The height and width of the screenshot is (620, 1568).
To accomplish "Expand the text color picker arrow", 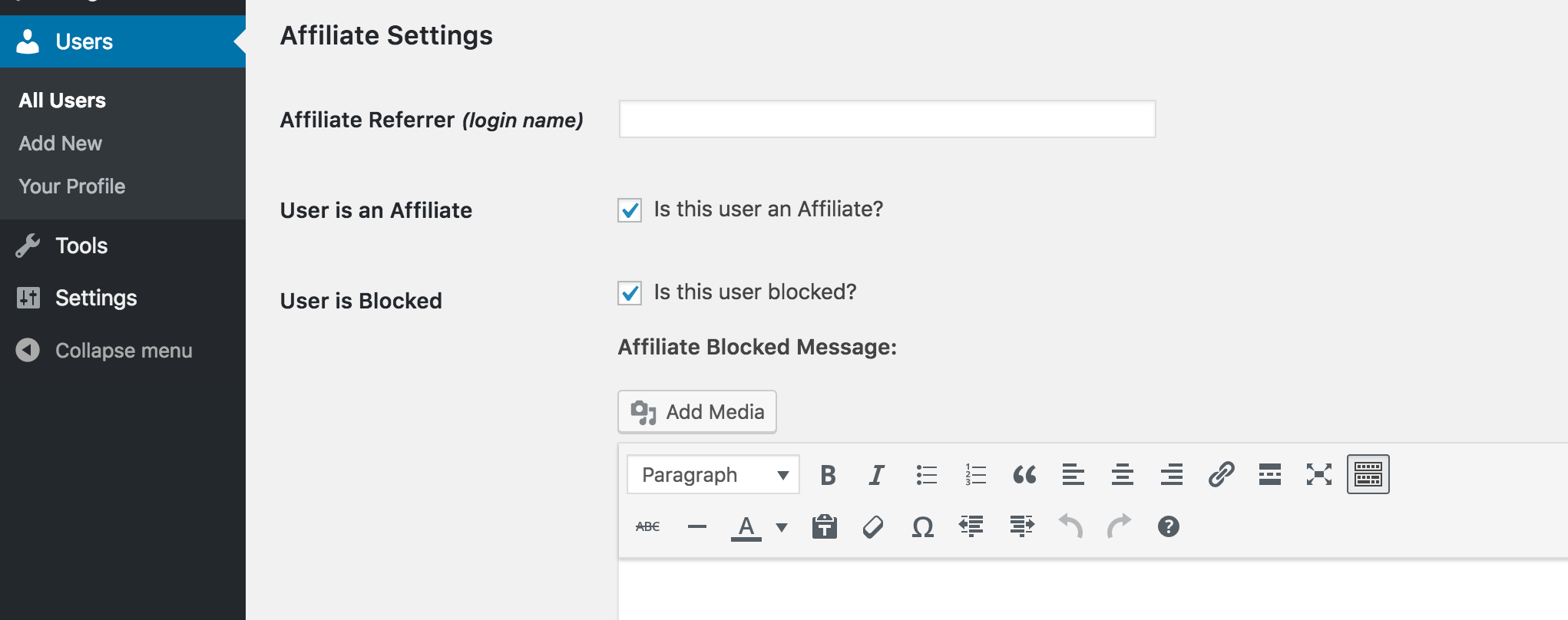I will [782, 527].
